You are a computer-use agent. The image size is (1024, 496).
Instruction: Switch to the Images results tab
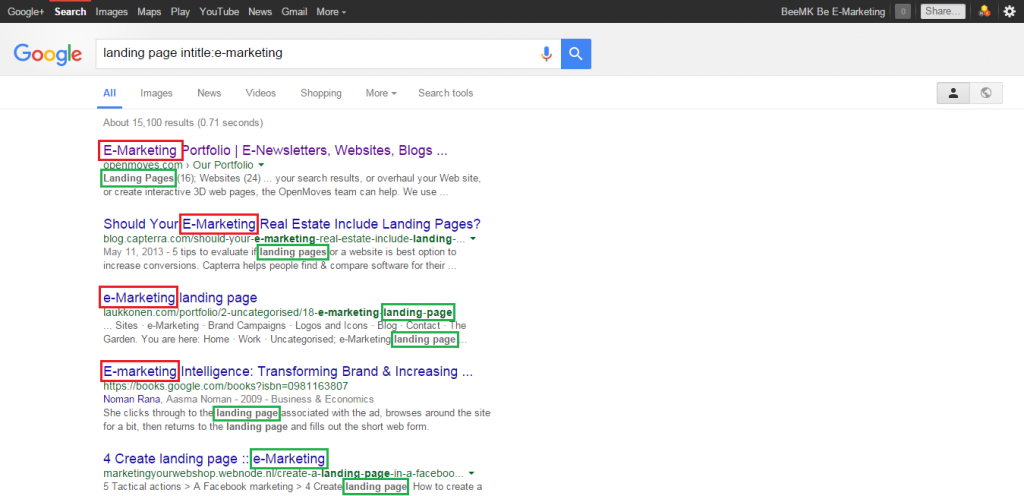click(x=156, y=93)
